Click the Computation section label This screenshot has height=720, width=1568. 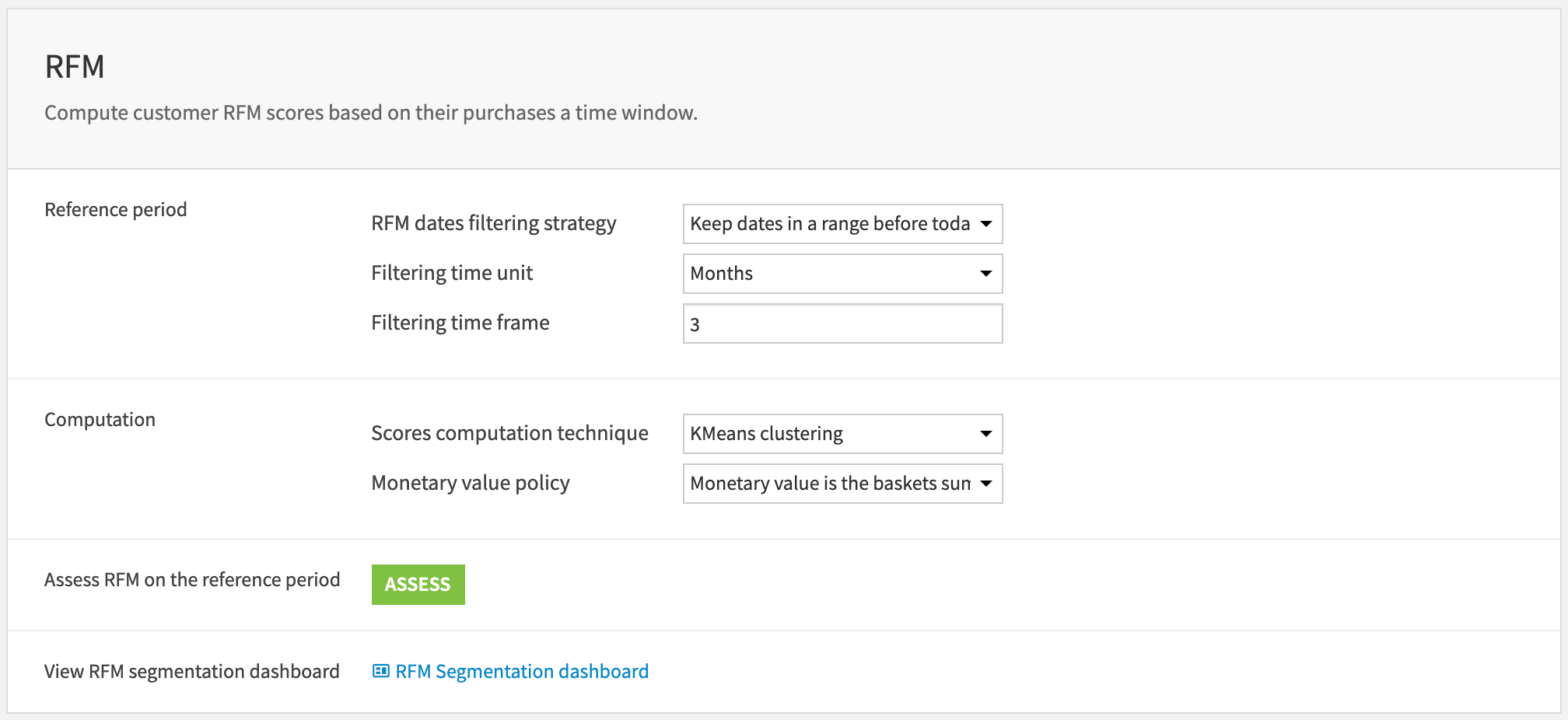tap(100, 418)
